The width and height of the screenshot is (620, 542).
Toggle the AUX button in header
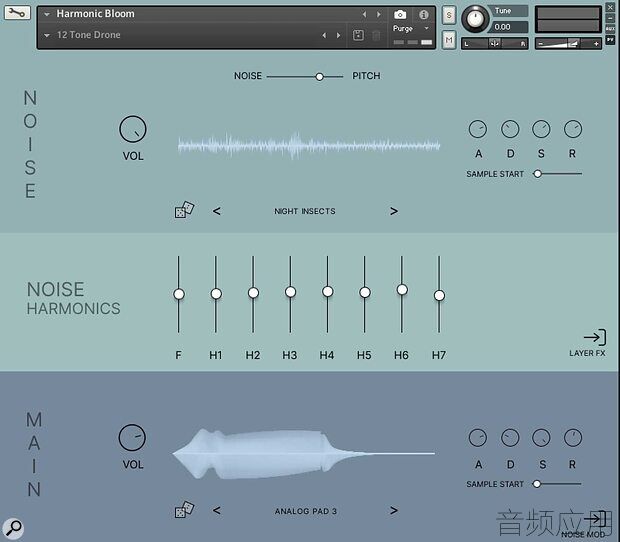[x=610, y=29]
